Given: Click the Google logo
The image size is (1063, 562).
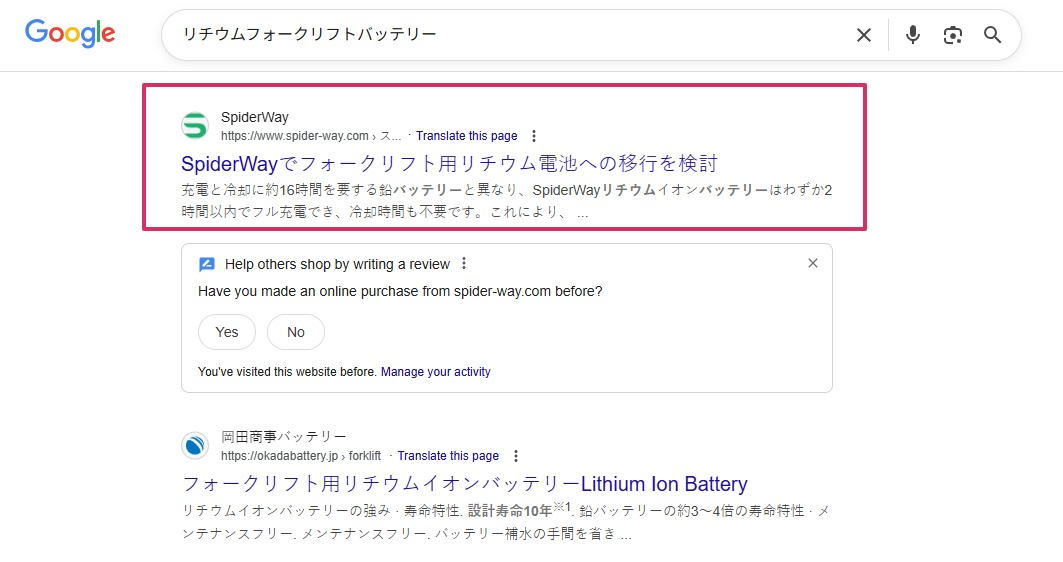Looking at the screenshot, I should pyautogui.click(x=70, y=33).
